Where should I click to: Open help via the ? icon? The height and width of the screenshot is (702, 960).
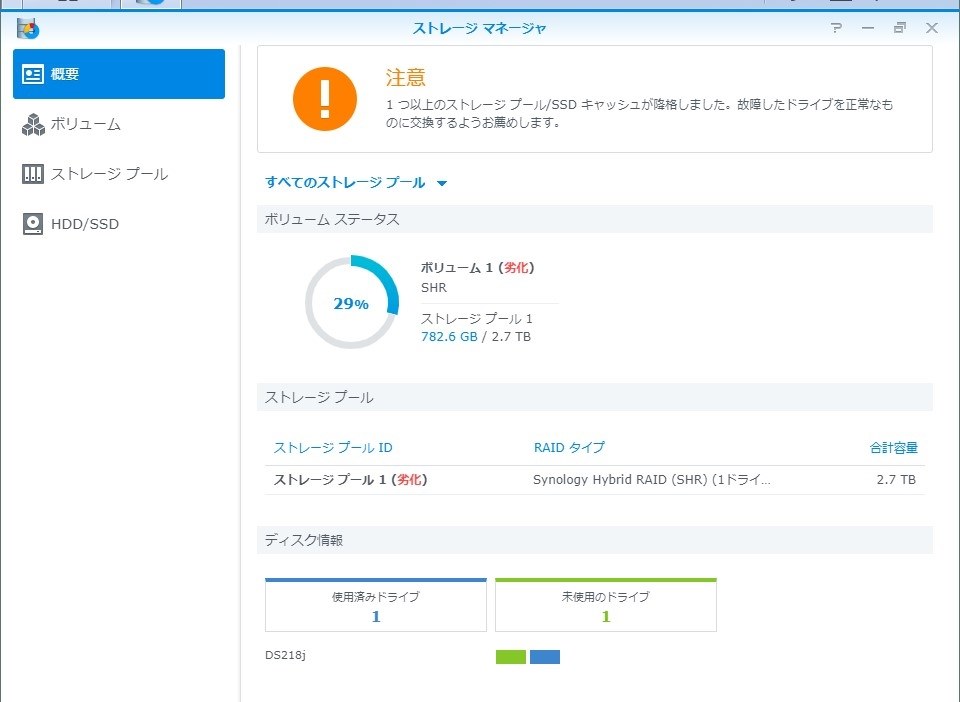coord(838,28)
